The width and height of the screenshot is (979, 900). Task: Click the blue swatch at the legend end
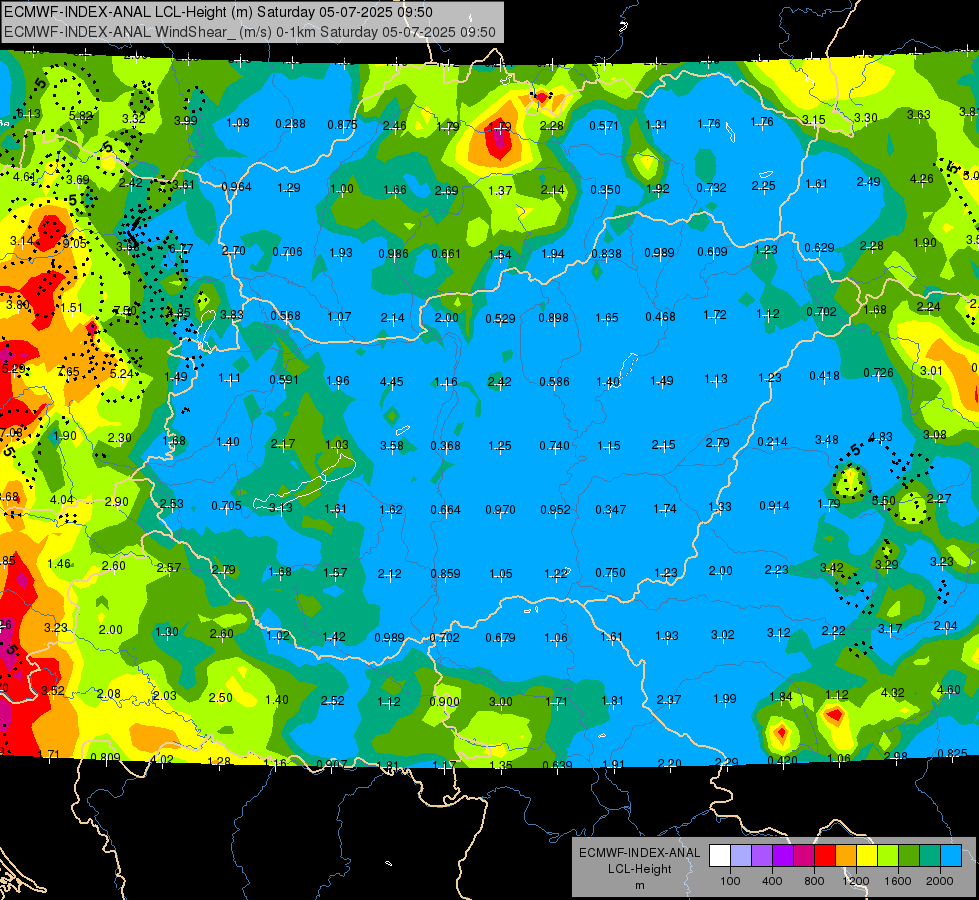coord(952,856)
